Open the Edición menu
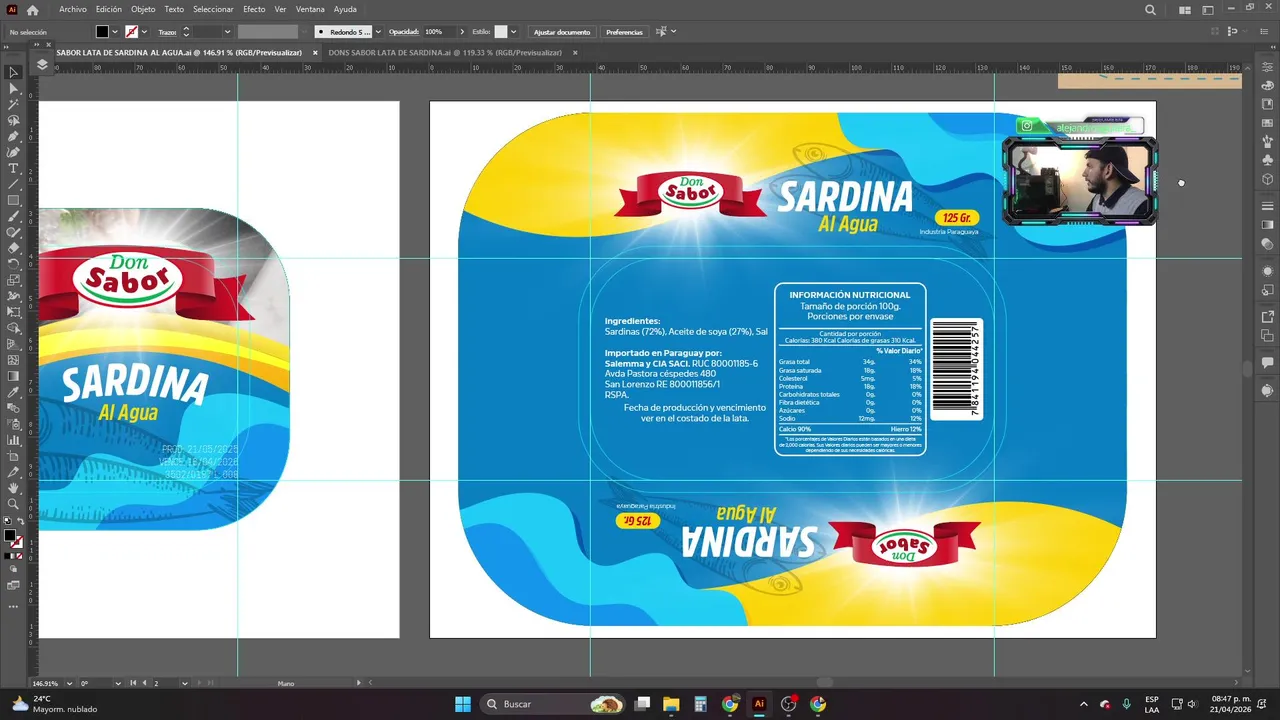1280x720 pixels. 109,9
